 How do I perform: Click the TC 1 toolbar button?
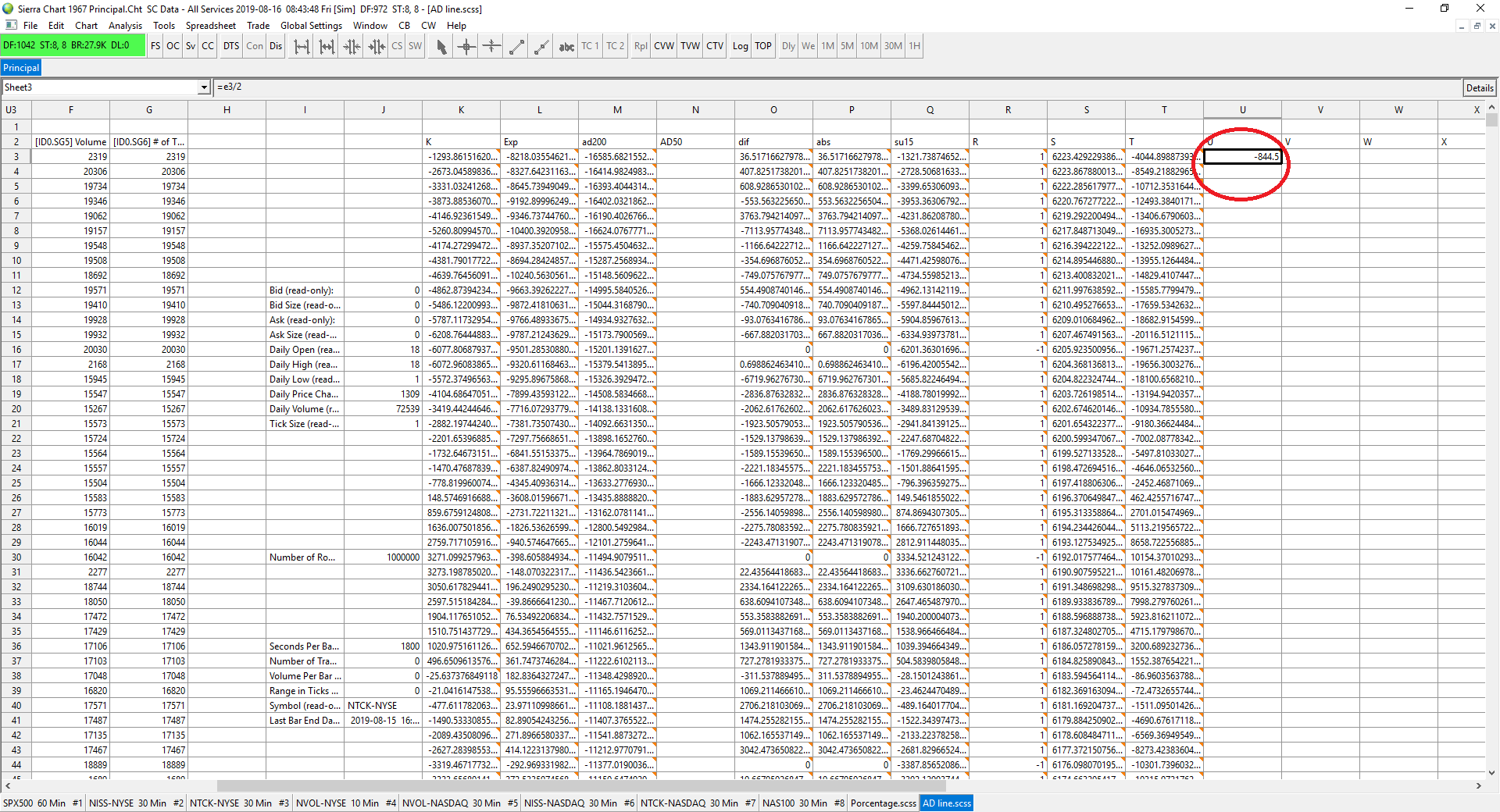click(590, 46)
